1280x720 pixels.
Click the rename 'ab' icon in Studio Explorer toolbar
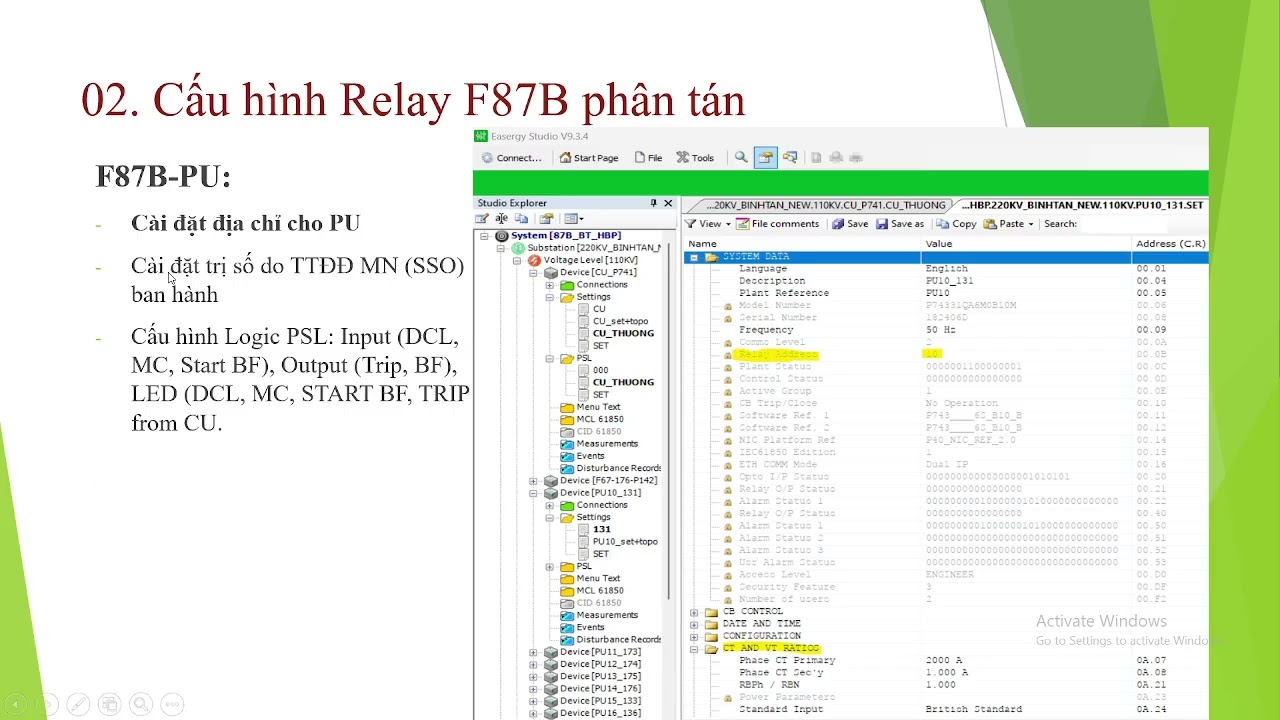click(501, 219)
